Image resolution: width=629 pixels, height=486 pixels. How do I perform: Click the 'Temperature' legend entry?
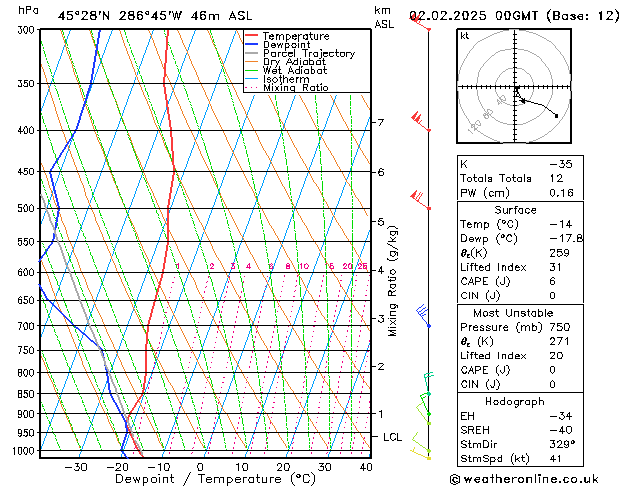tap(287, 36)
